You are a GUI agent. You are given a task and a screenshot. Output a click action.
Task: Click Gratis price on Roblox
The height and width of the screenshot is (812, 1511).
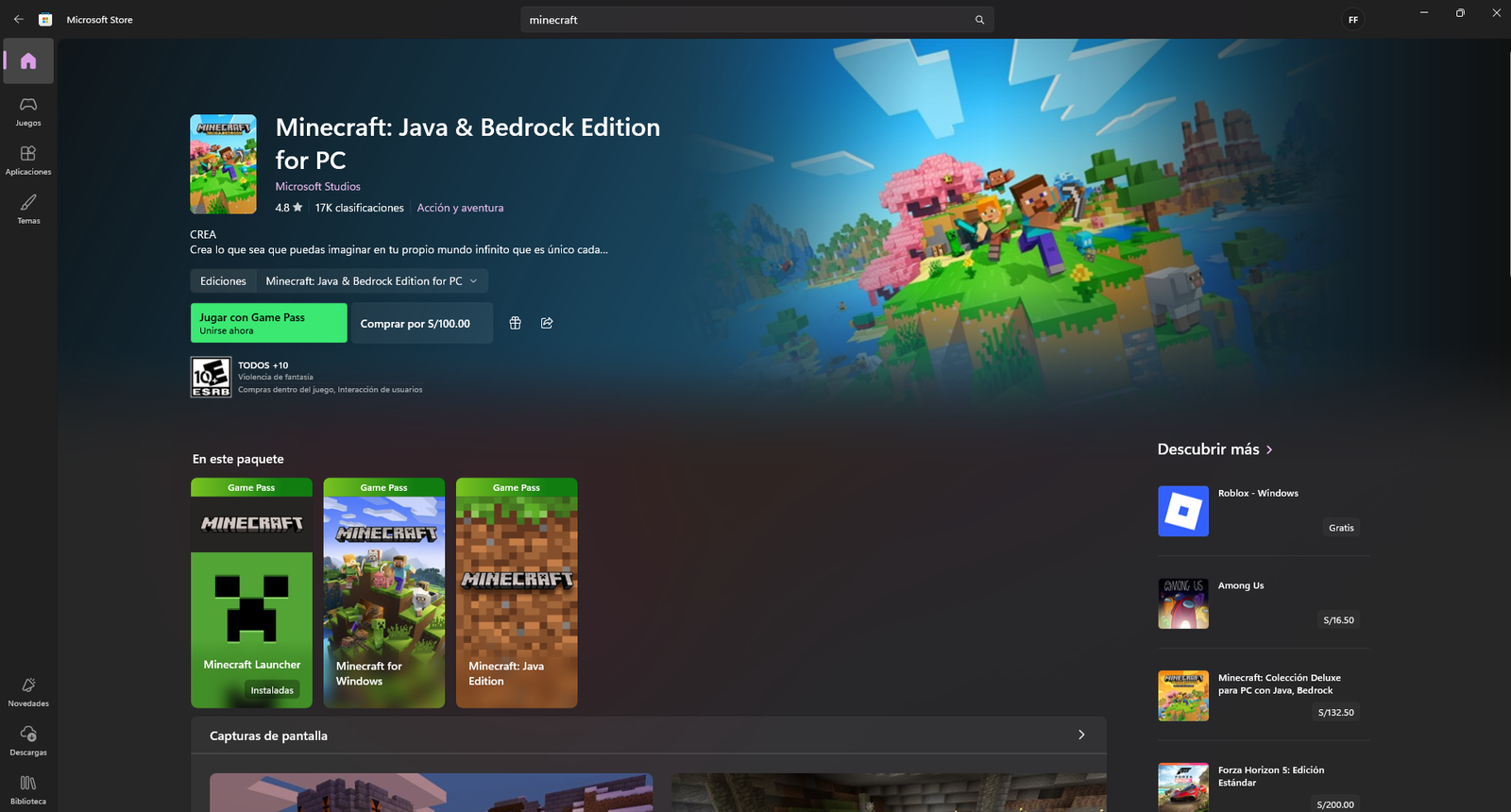point(1341,528)
